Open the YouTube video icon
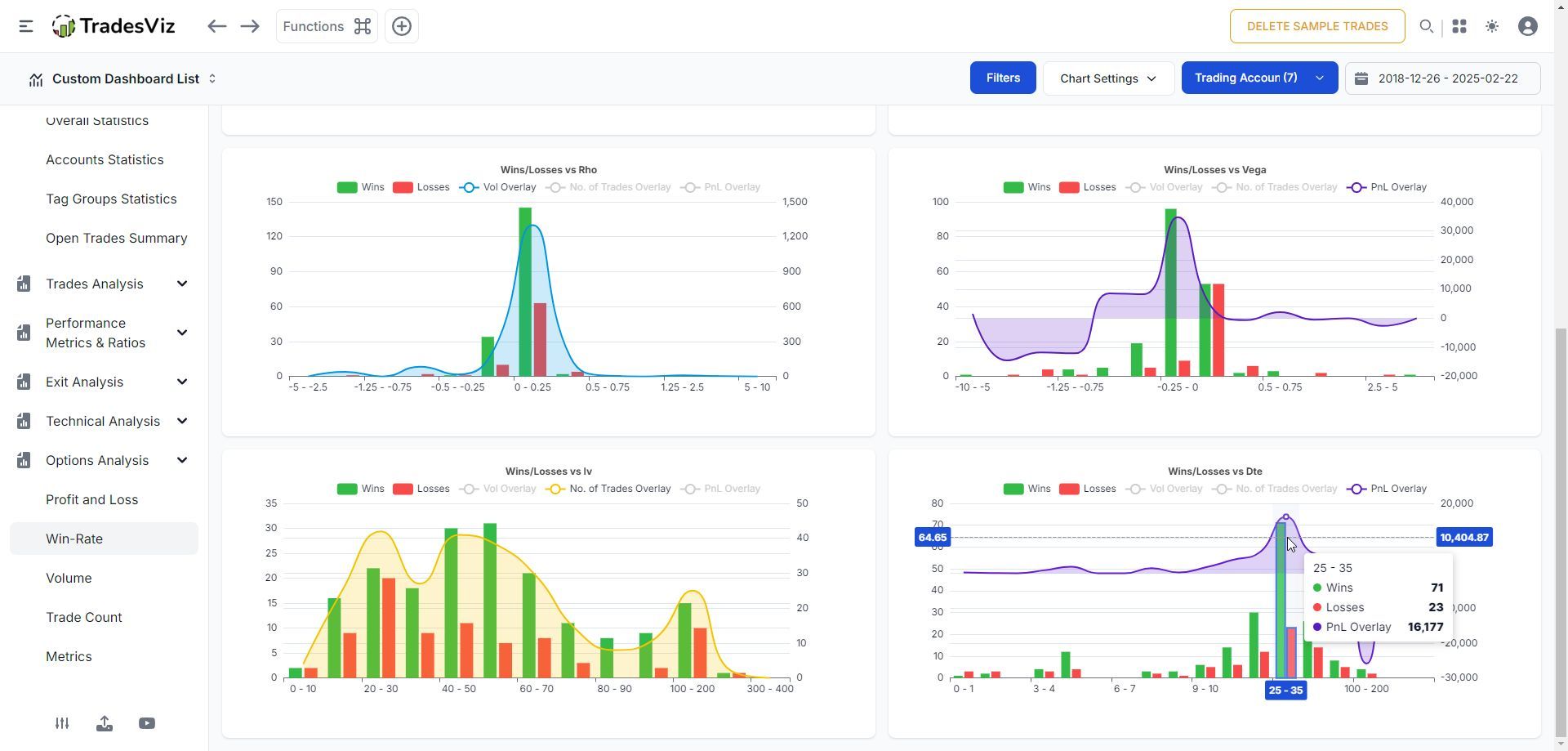This screenshot has width=1568, height=751. pyautogui.click(x=147, y=723)
